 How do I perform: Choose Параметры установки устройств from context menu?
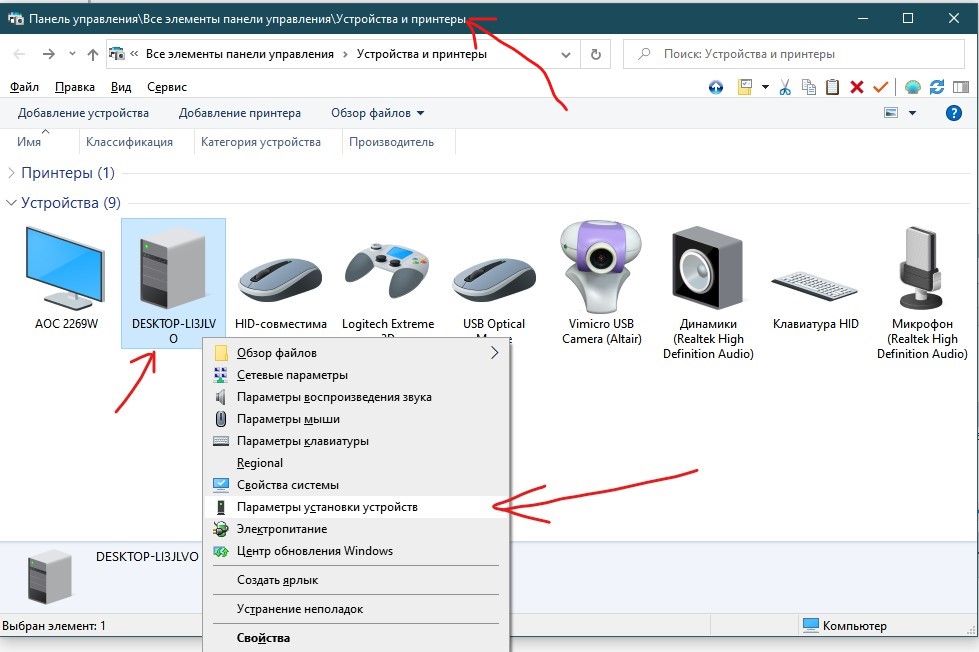(327, 507)
